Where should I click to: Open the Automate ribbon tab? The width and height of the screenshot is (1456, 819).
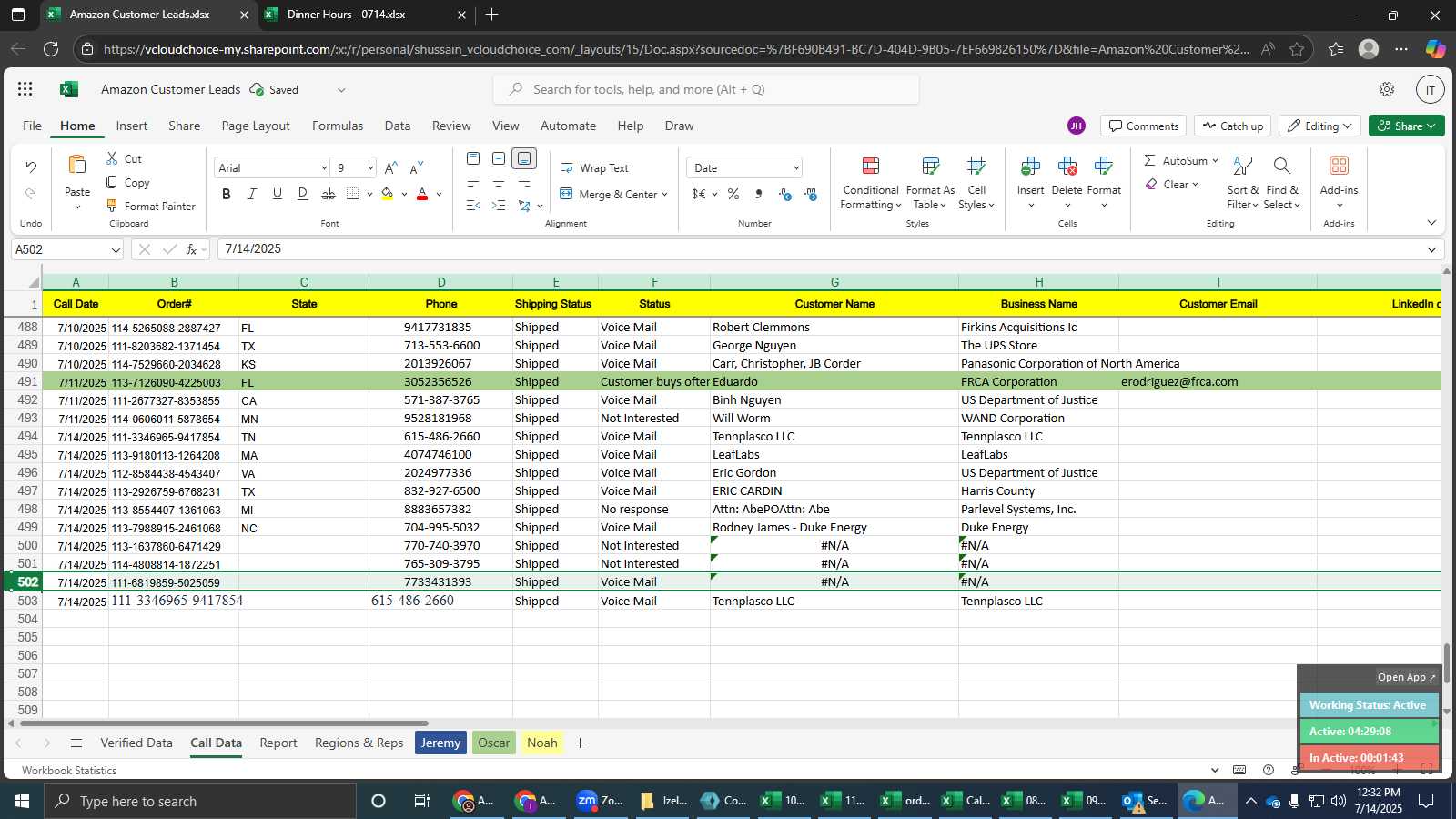pos(568,126)
